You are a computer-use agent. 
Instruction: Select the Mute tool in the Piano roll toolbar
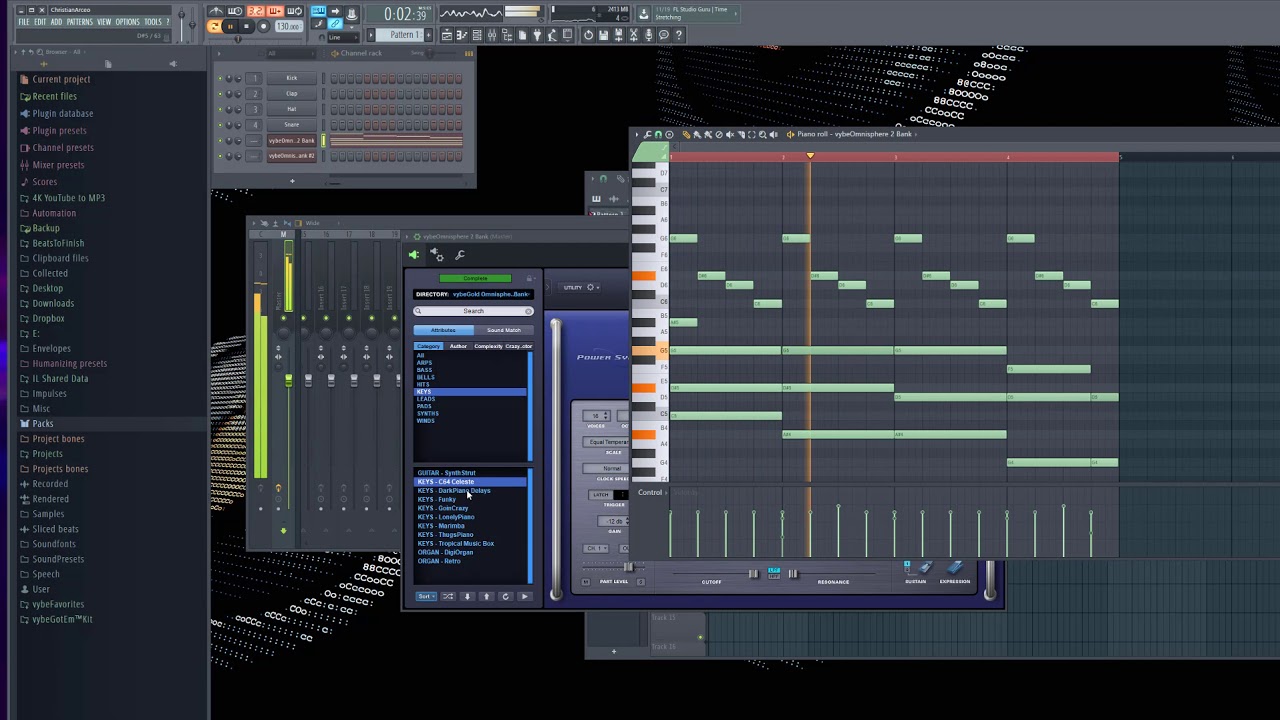point(731,134)
